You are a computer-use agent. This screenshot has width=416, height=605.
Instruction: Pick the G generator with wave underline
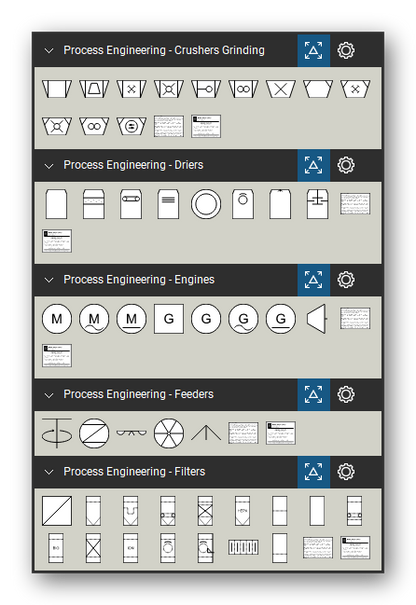tap(243, 319)
